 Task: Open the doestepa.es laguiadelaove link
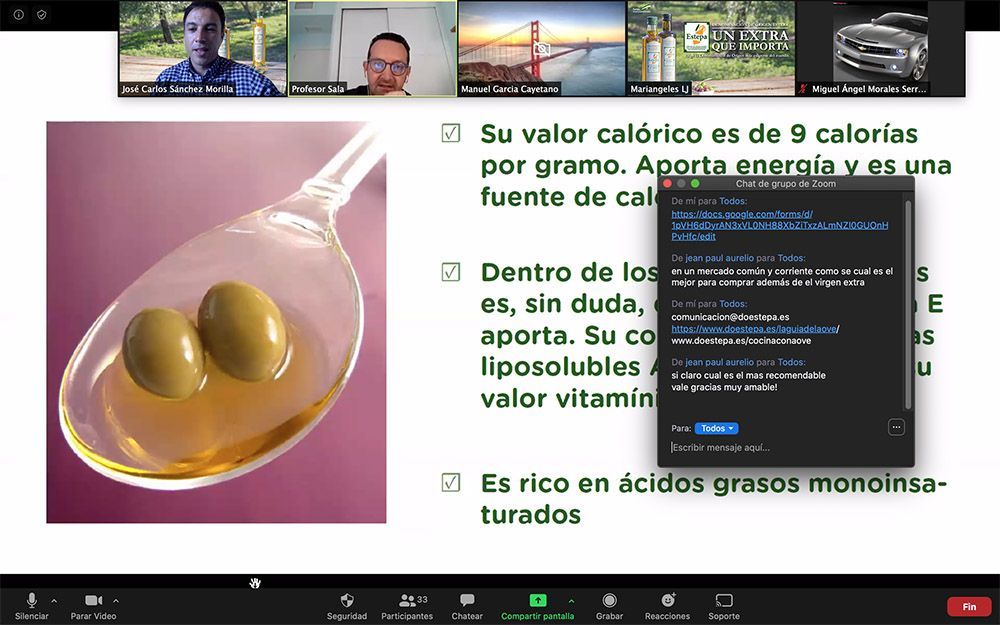click(x=754, y=328)
